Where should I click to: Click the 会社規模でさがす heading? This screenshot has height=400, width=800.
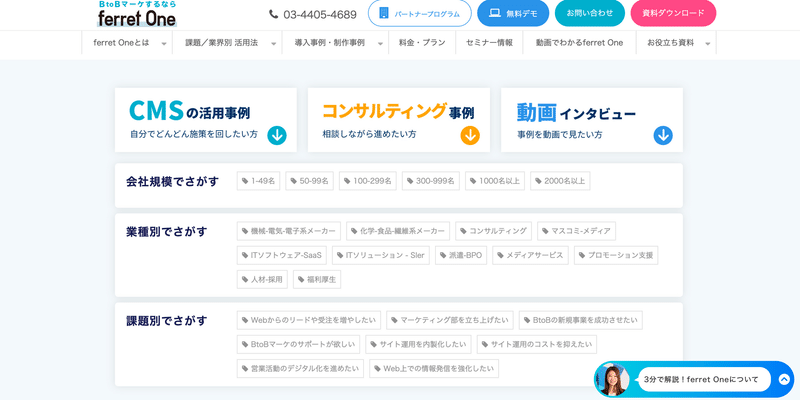coord(172,182)
